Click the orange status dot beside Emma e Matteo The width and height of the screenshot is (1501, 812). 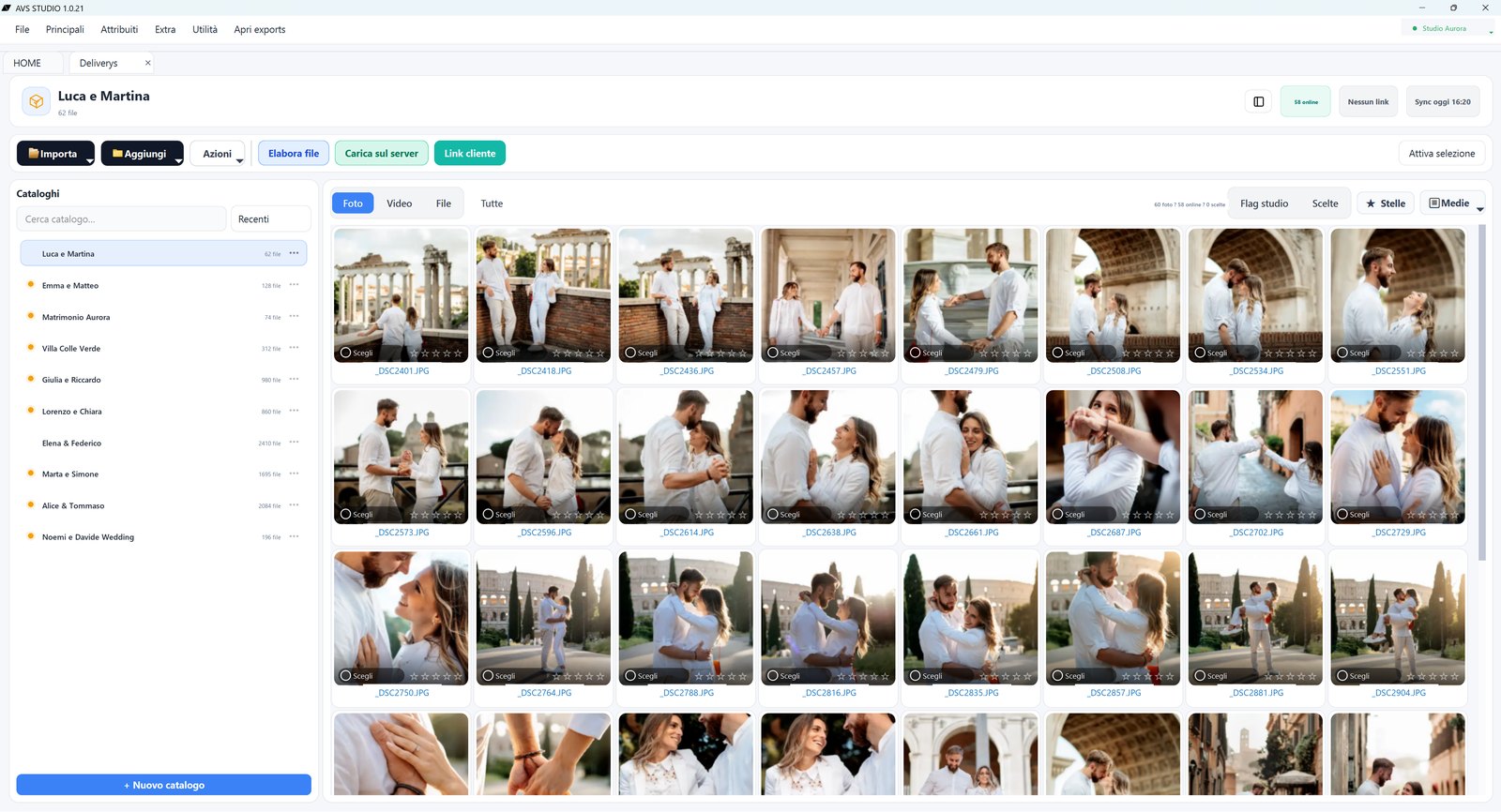point(30,284)
